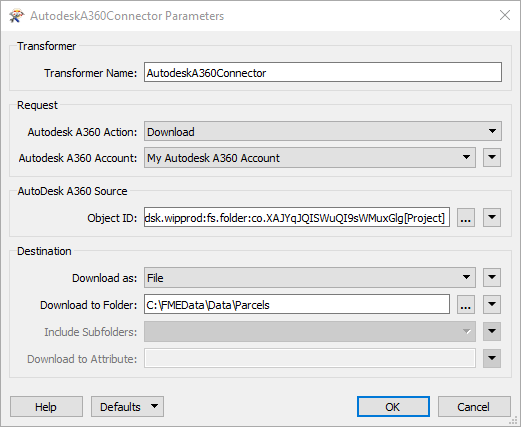Image resolution: width=521 pixels, height=427 pixels.
Task: Open Include Subfolders options arrow button
Action: coord(492,331)
